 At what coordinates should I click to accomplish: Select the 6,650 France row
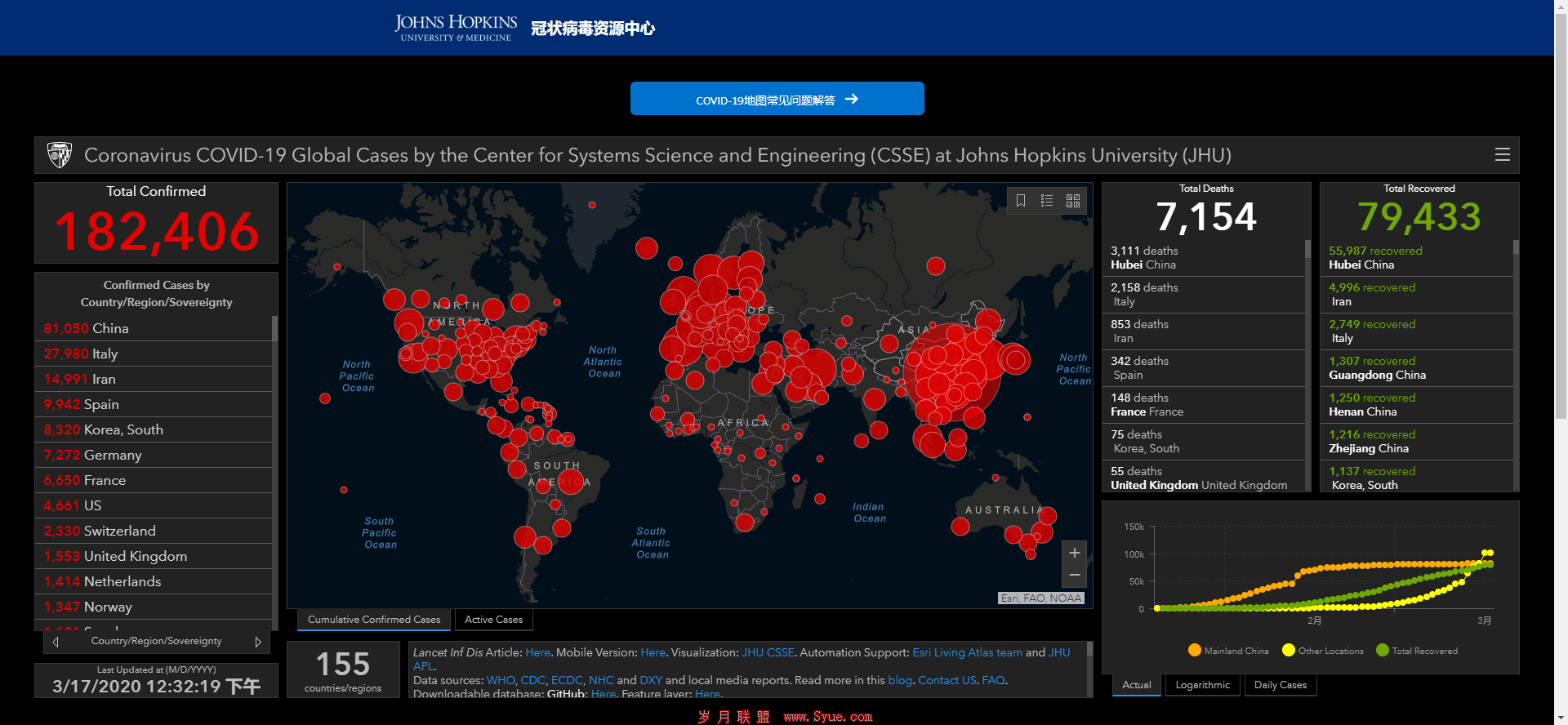coord(154,480)
